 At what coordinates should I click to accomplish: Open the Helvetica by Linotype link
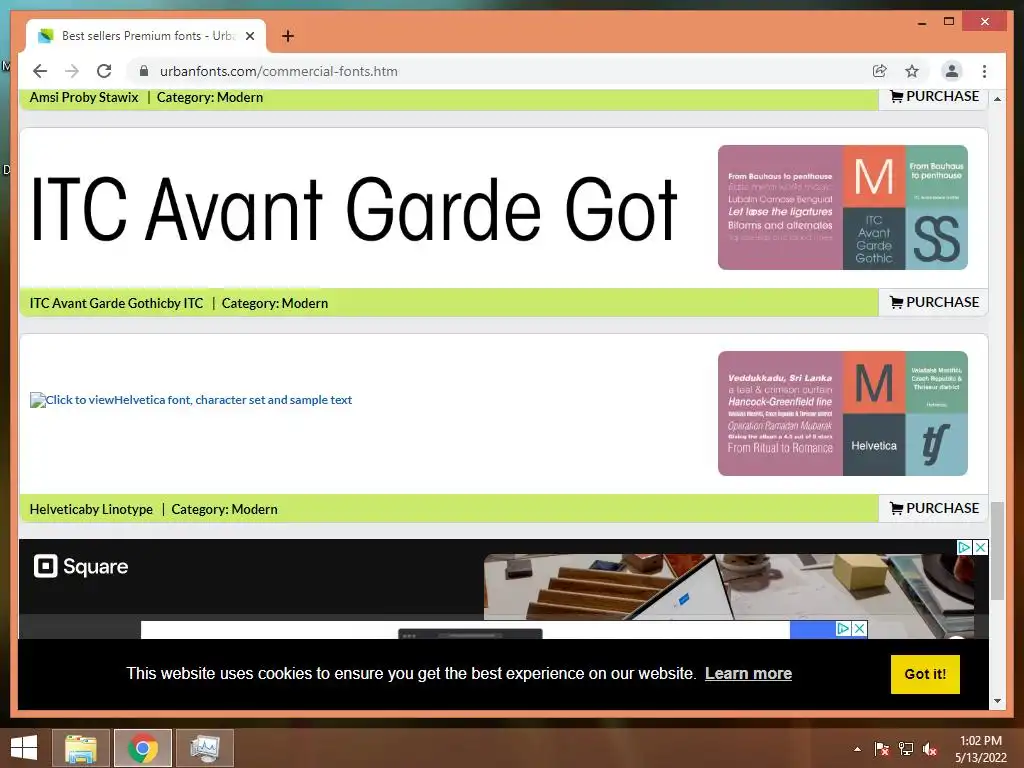pos(91,509)
